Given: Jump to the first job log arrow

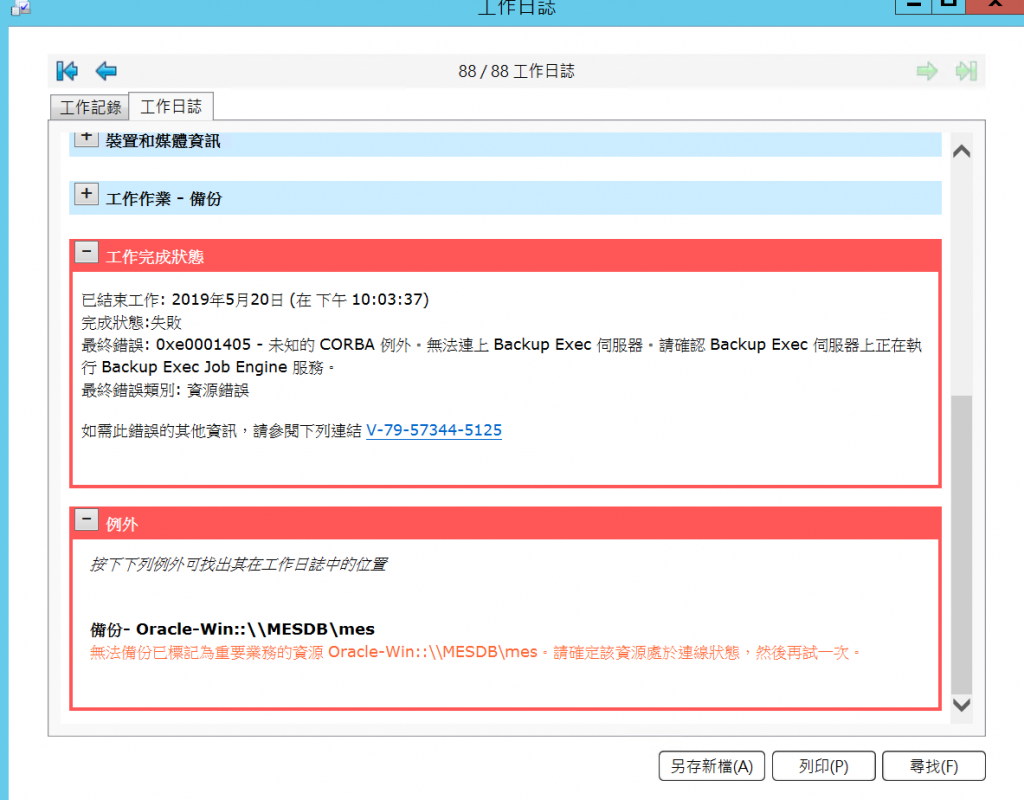Looking at the screenshot, I should (67, 71).
